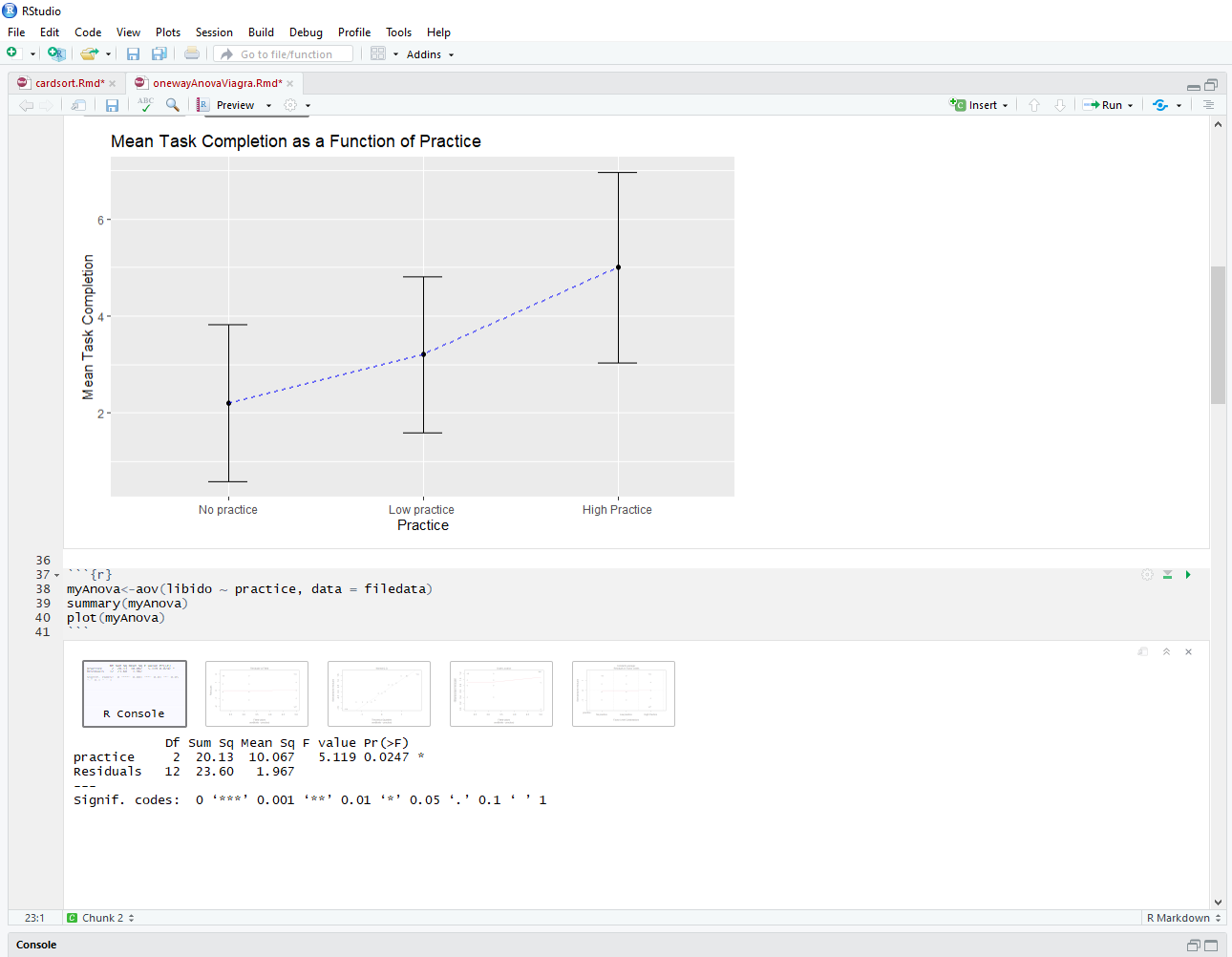Open the Addins dropdown
Screen dimensions: 1232x957
coord(430,54)
